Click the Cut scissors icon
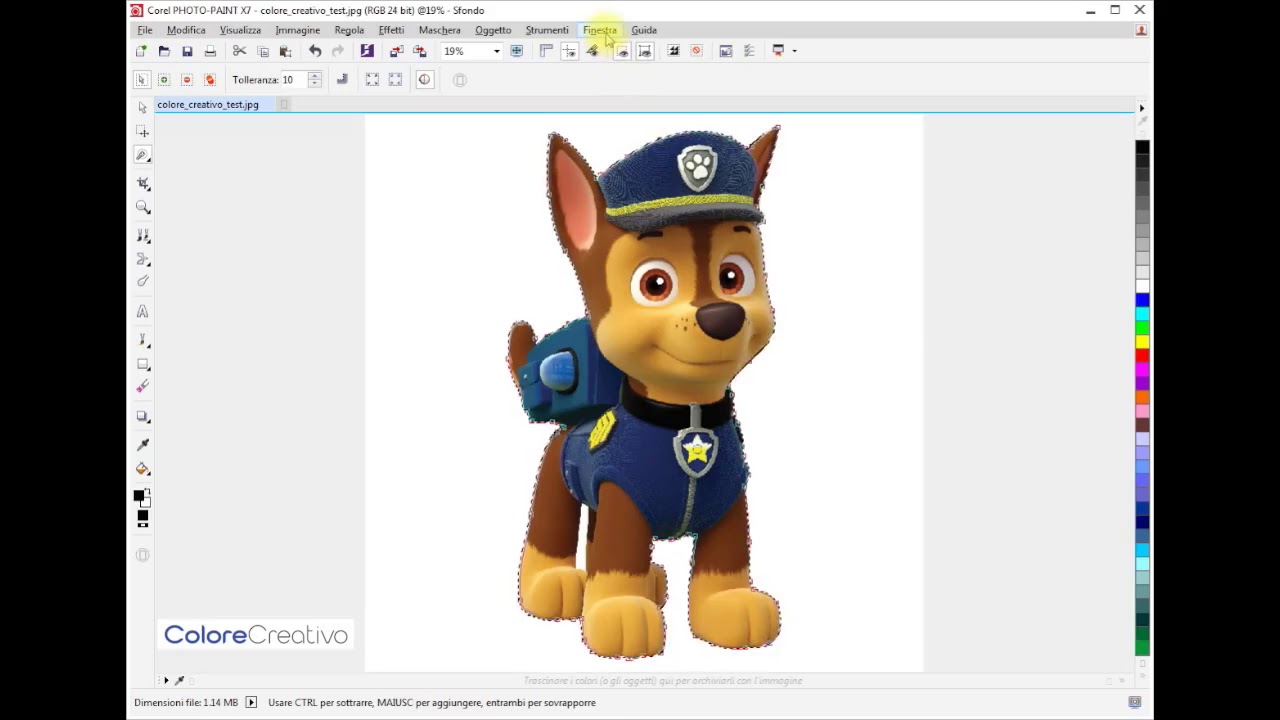 [x=239, y=51]
